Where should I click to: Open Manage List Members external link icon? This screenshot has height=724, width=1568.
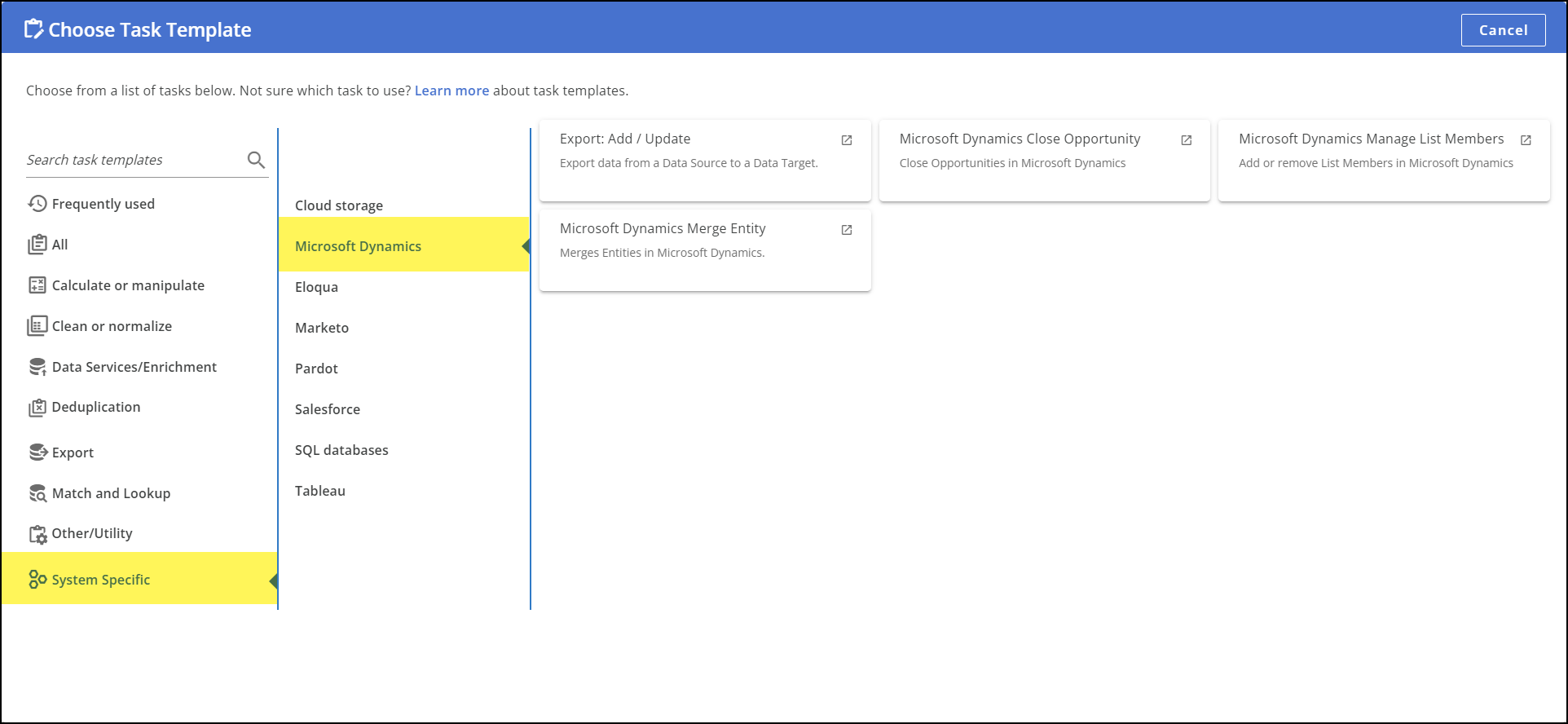[x=1526, y=140]
